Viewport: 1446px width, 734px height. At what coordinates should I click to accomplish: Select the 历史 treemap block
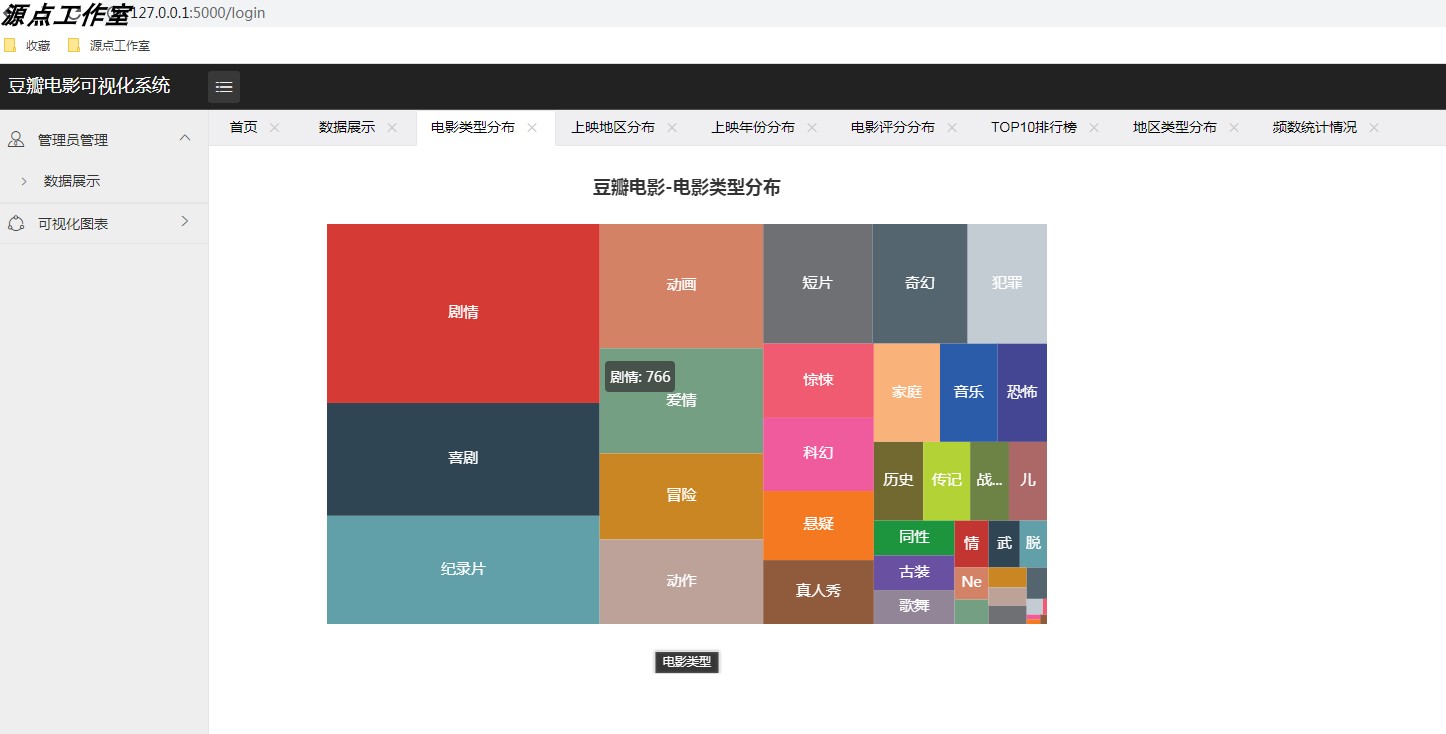898,481
